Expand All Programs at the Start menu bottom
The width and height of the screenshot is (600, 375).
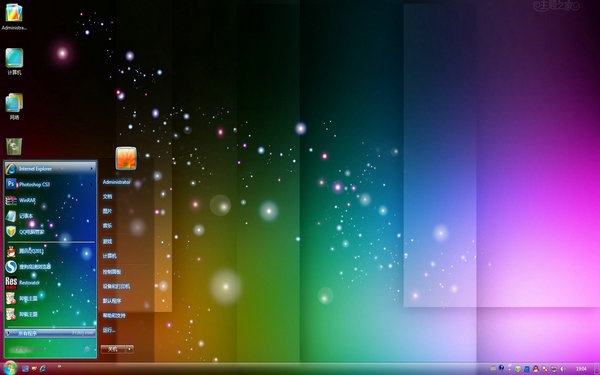click(x=50, y=333)
